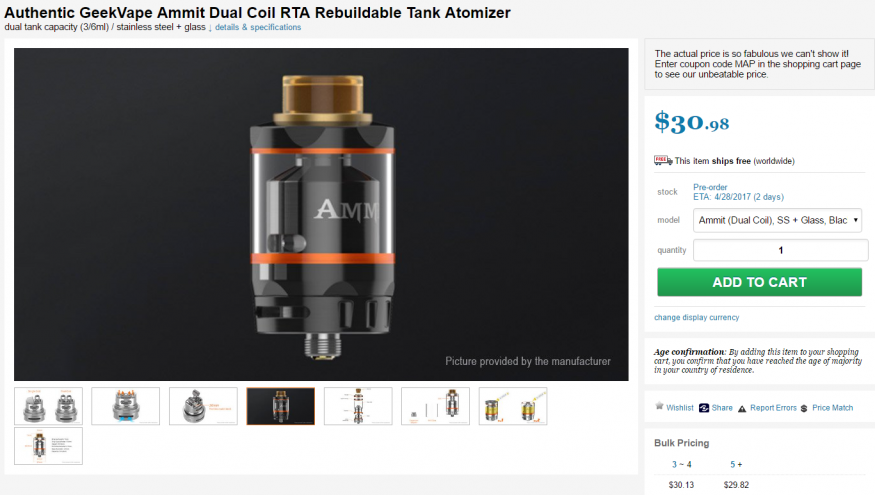Screen dimensions: 875x495
Task: Click the free shipping truck icon
Action: tap(663, 161)
